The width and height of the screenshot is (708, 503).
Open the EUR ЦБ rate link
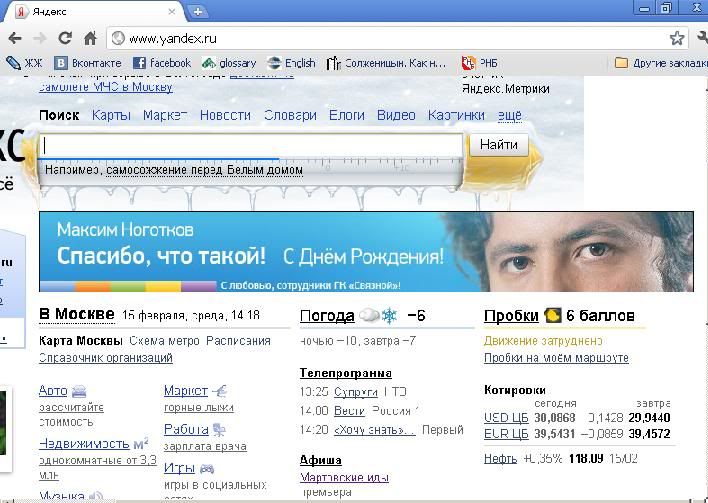coord(506,434)
